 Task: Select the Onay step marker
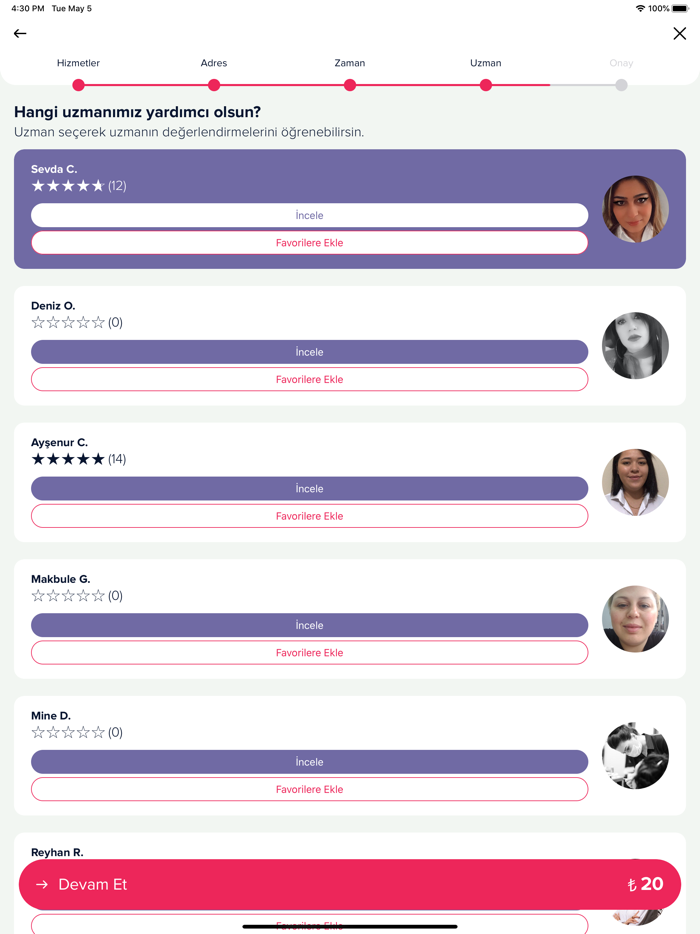[621, 85]
